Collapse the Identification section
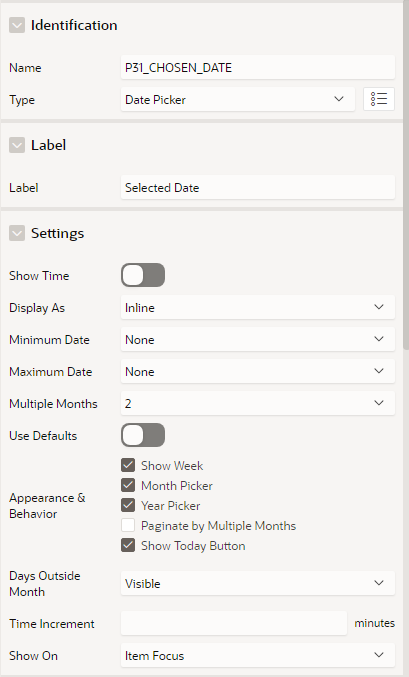The height and width of the screenshot is (677, 409). pos(17,25)
